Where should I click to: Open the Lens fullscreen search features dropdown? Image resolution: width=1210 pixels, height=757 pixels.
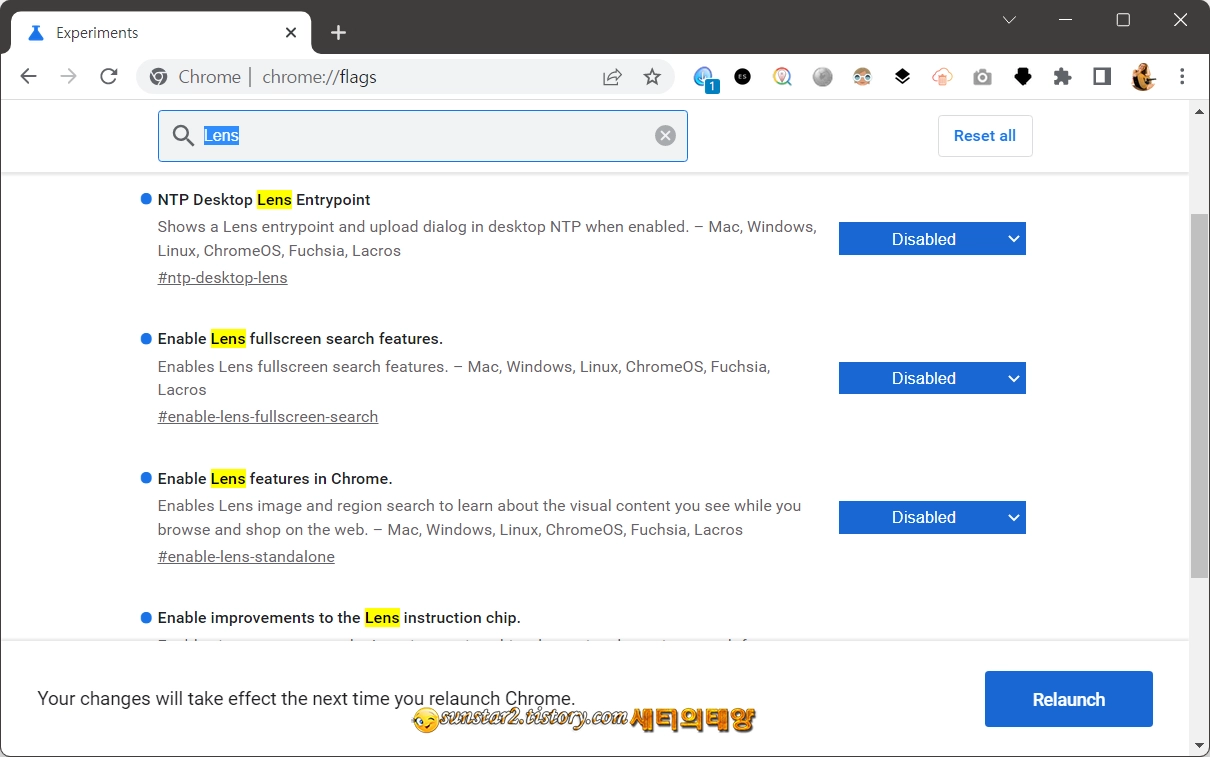[932, 378]
